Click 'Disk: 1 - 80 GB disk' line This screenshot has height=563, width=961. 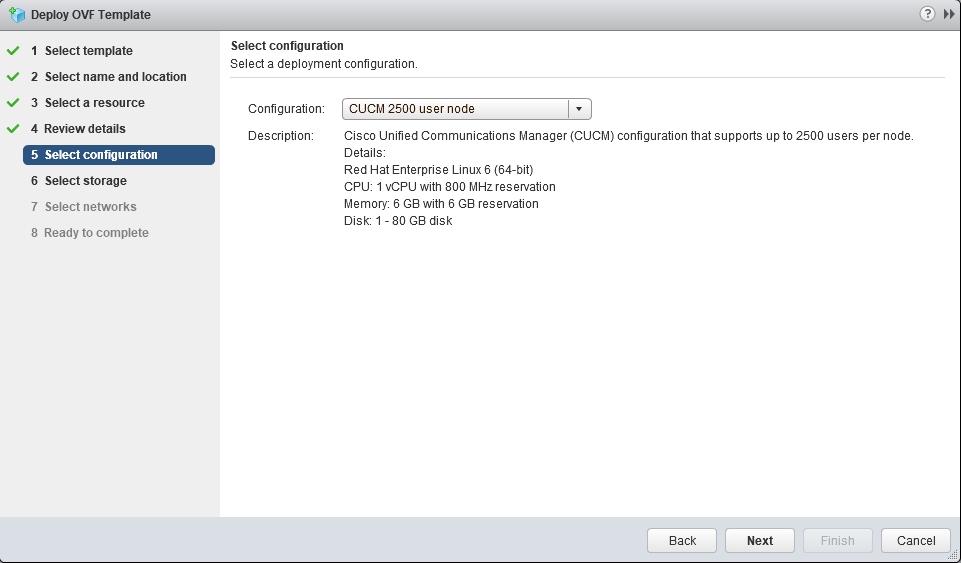[398, 221]
